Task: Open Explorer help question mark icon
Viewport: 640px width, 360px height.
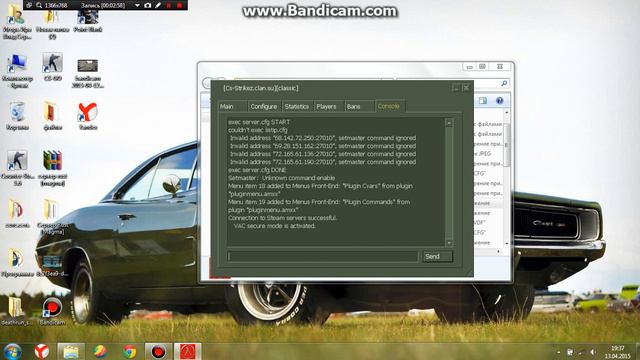Action: coord(500,100)
